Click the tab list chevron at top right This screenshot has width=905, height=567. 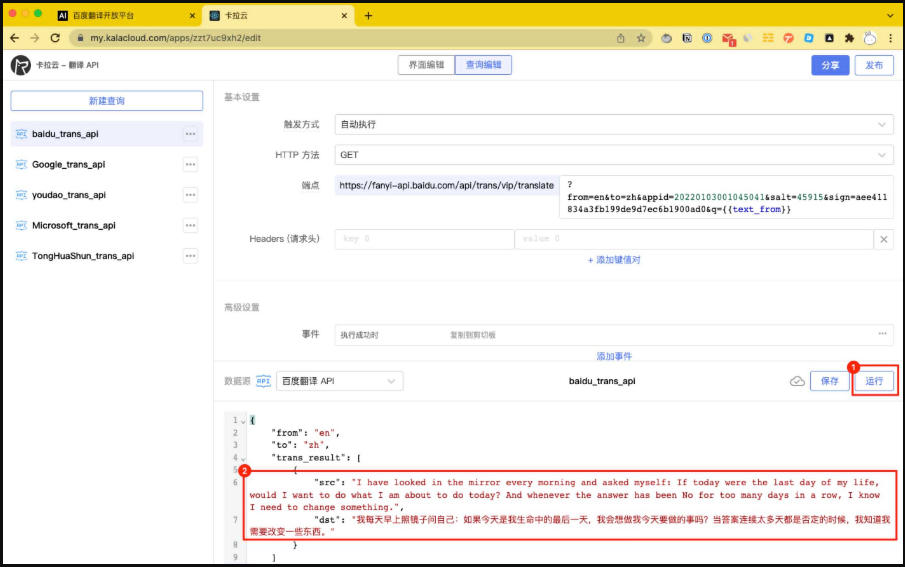click(x=890, y=16)
